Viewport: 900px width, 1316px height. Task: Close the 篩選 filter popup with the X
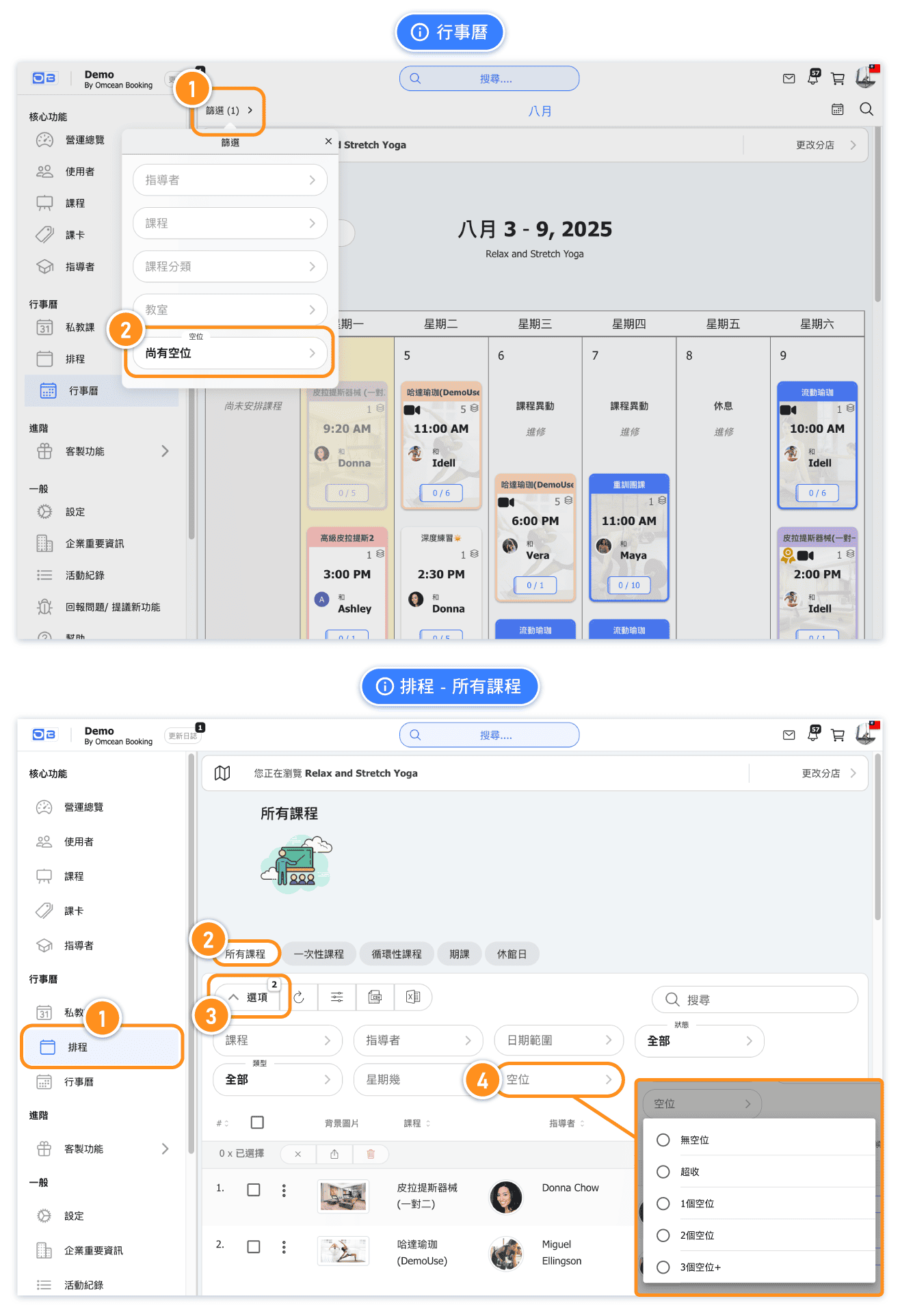coord(328,142)
